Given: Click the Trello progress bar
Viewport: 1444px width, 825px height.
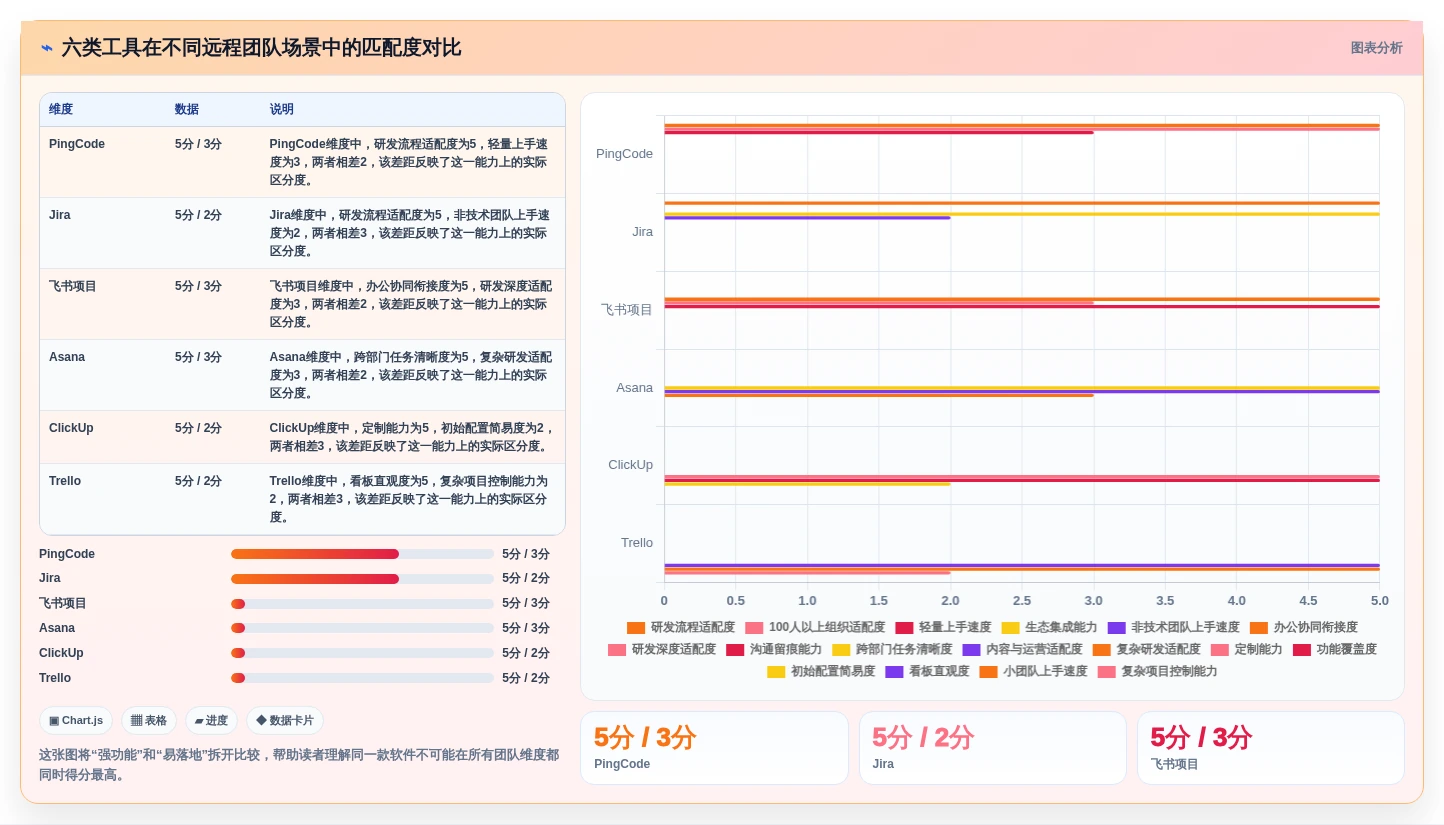Looking at the screenshot, I should 362,678.
